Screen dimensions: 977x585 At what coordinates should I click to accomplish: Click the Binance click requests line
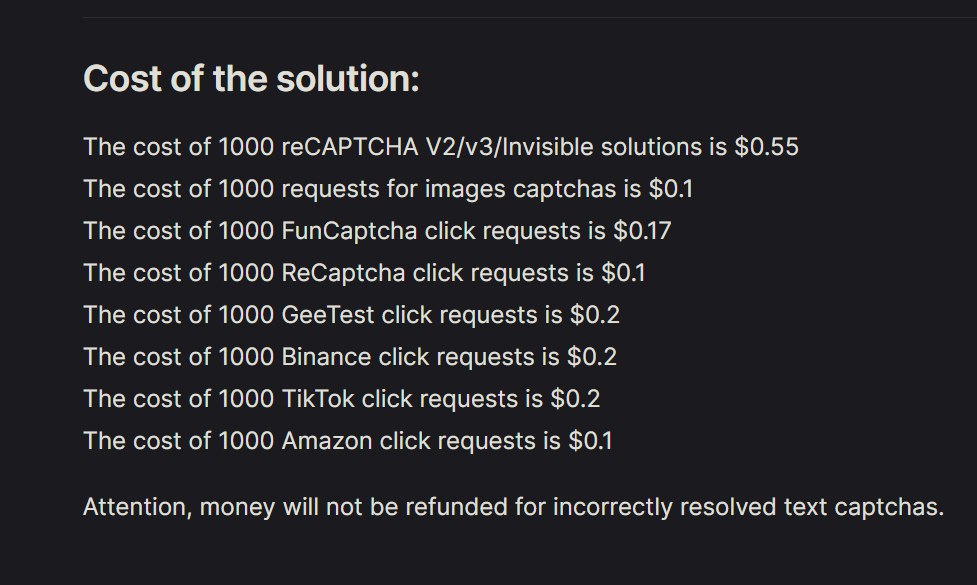(350, 357)
